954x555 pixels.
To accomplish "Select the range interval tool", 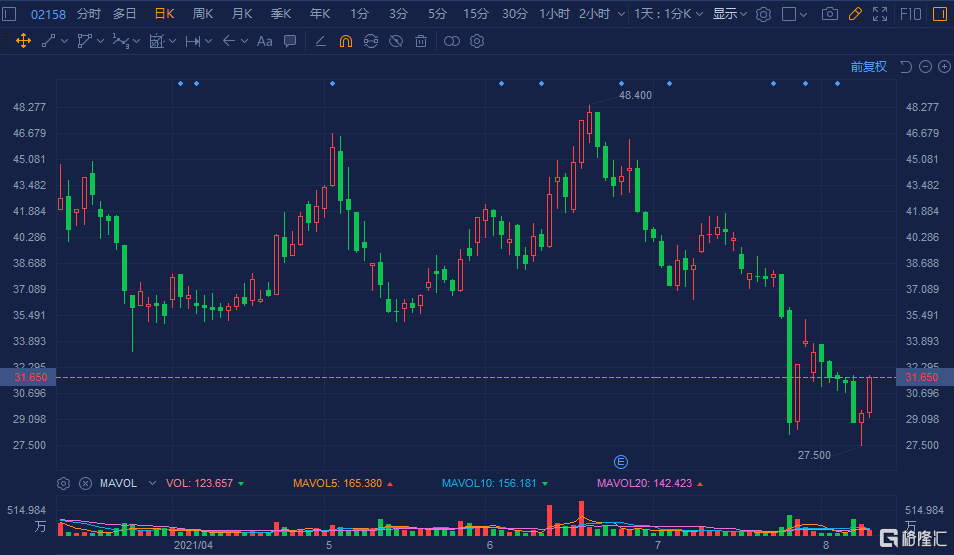I will [193, 41].
